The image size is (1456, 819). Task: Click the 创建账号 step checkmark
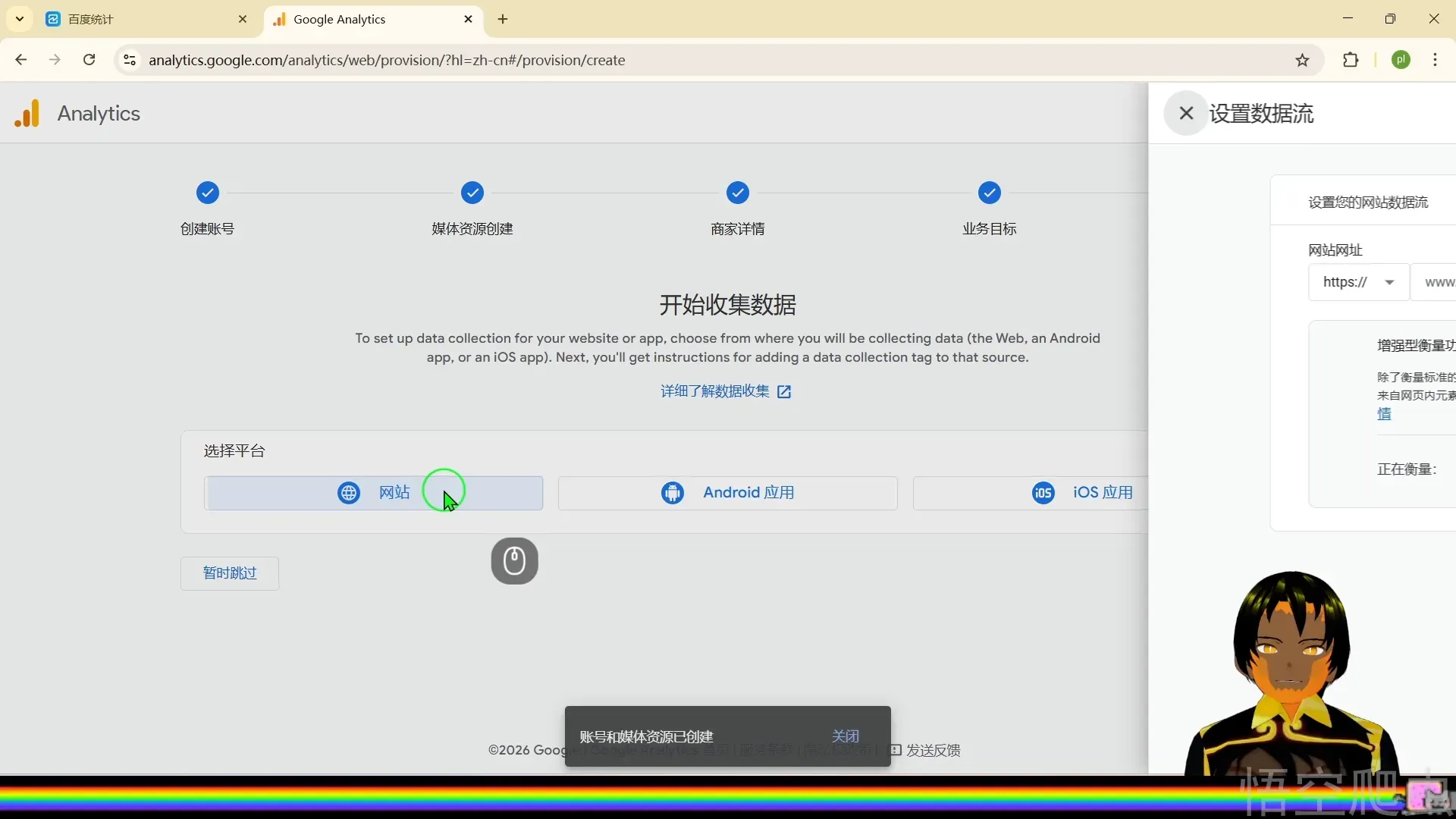[x=208, y=193]
